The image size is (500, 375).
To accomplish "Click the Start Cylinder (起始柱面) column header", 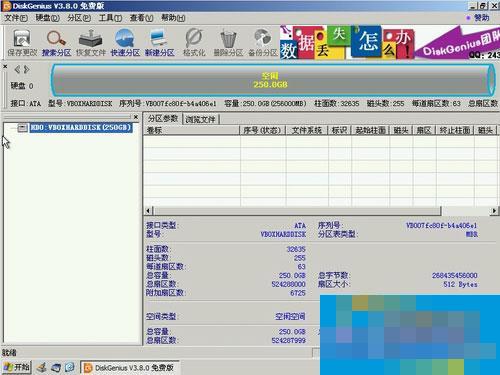I will pos(370,130).
